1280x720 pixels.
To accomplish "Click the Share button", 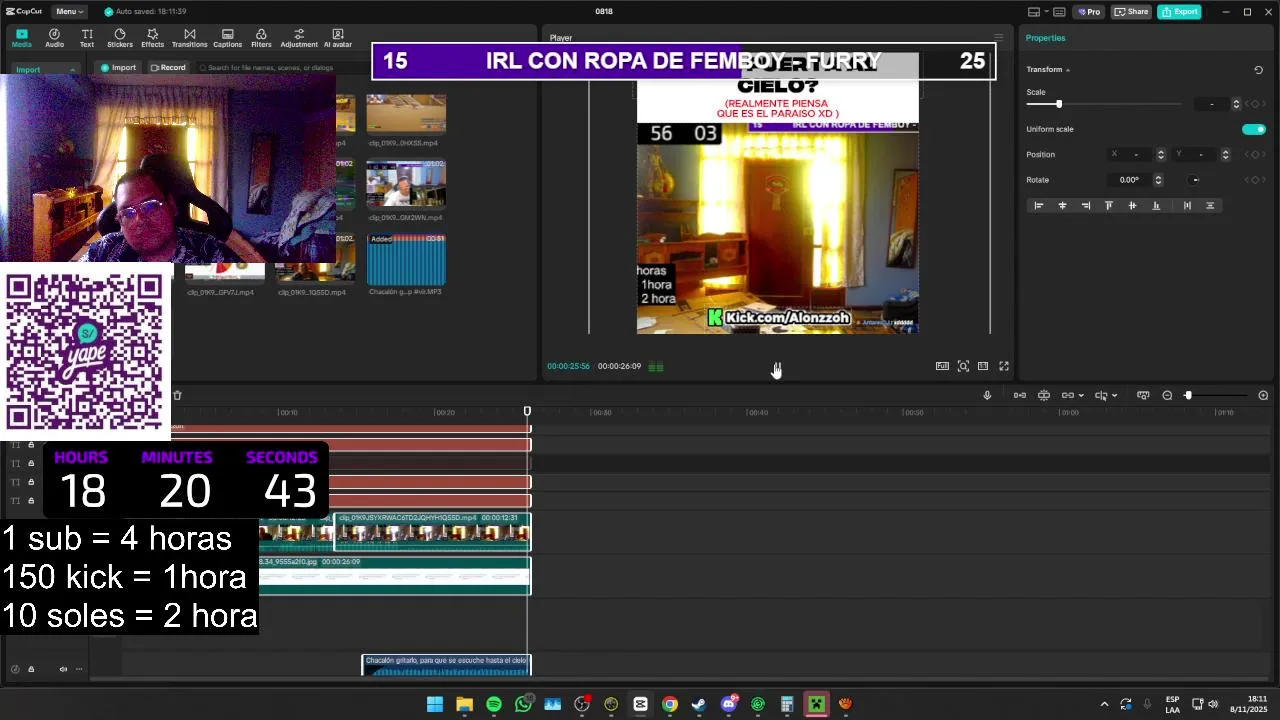I will [x=1131, y=12].
